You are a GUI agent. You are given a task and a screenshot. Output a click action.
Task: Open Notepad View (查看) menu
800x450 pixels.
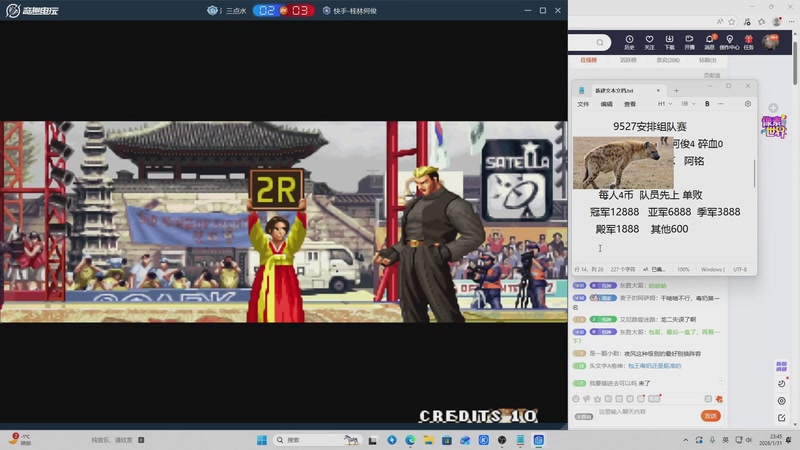pos(630,104)
